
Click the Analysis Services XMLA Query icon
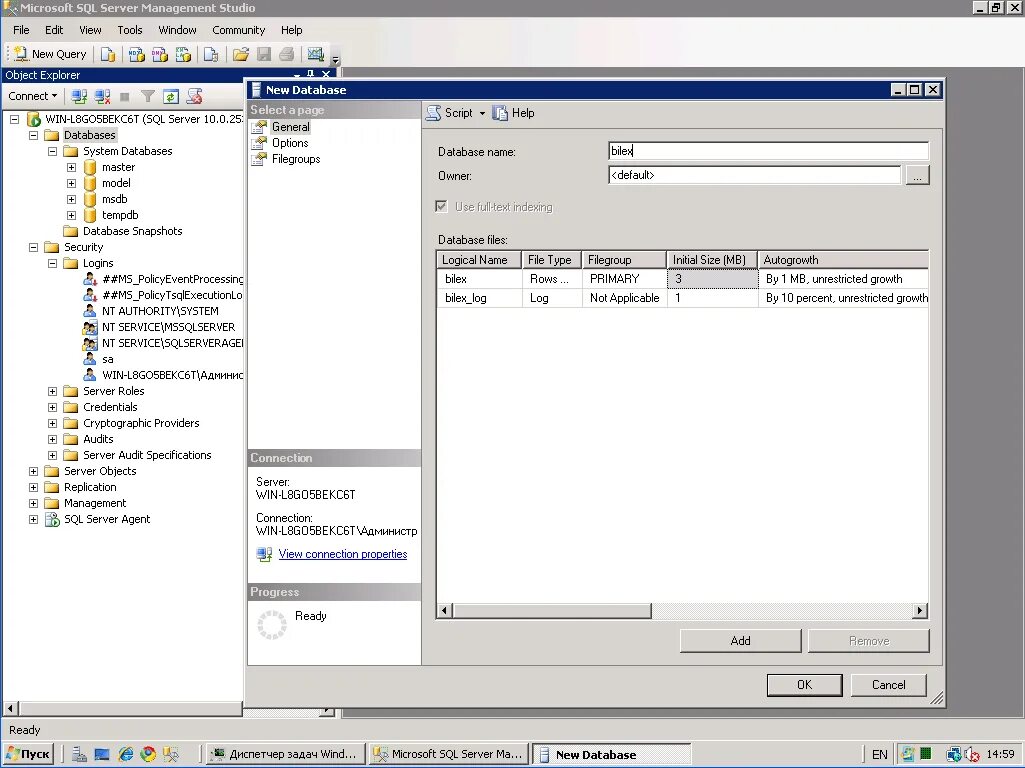coord(183,54)
